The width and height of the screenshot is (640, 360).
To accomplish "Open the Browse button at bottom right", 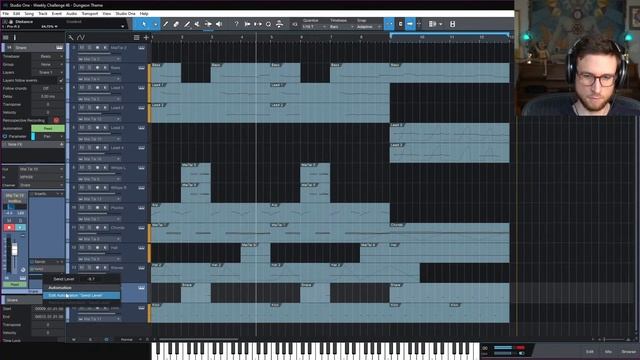I will [629, 351].
